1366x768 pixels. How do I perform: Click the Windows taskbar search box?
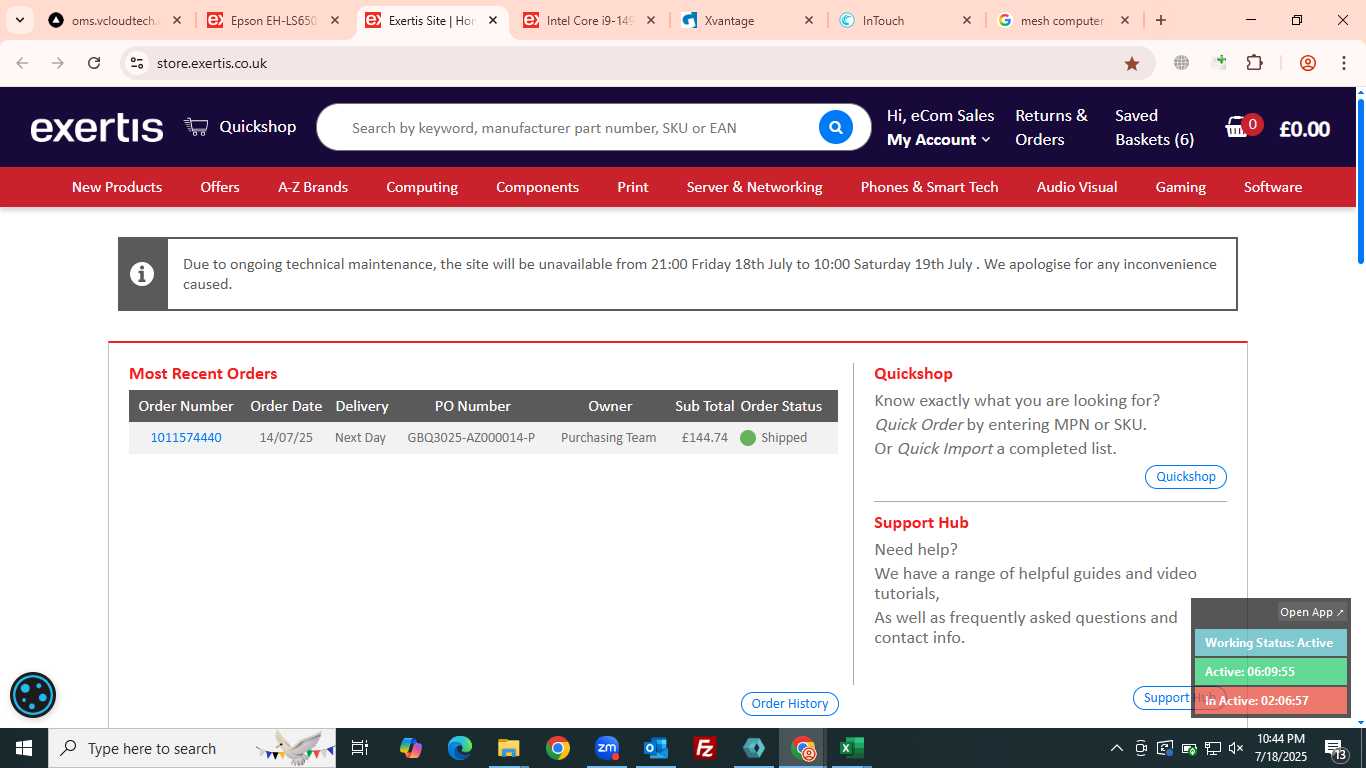click(x=192, y=748)
